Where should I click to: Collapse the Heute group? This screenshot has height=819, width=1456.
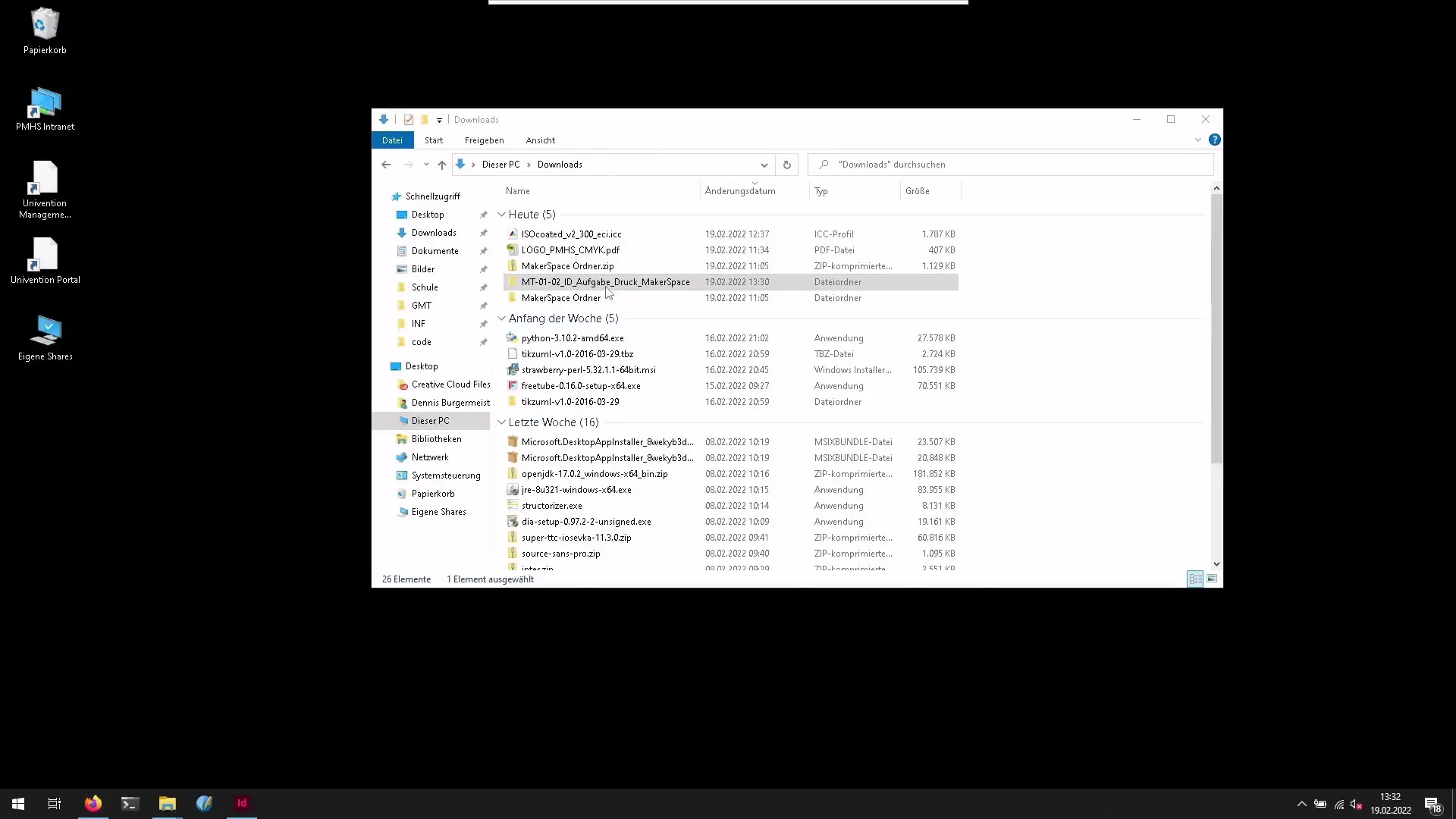click(x=501, y=215)
